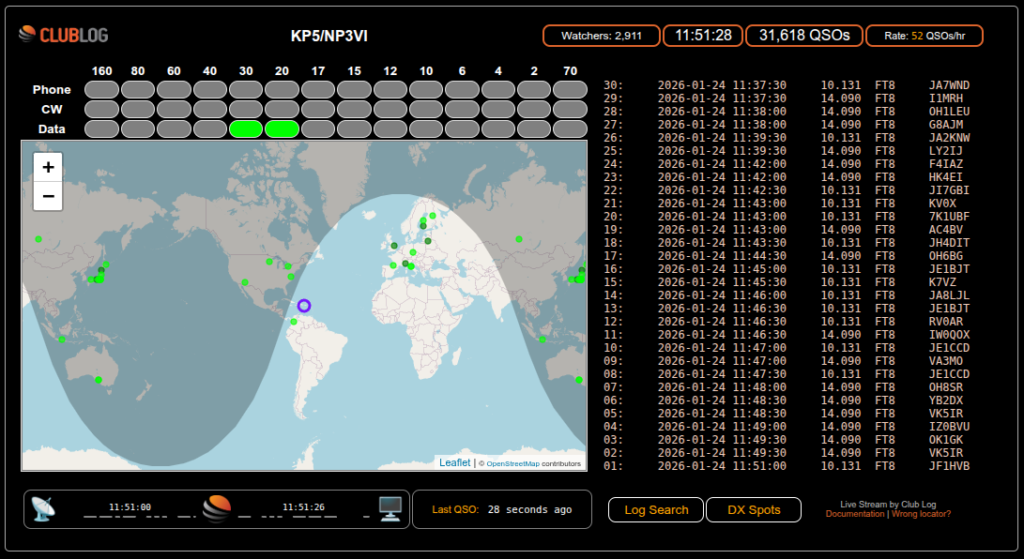The height and width of the screenshot is (559, 1024).
Task: Select the green Data 20m band indicator
Action: click(282, 129)
